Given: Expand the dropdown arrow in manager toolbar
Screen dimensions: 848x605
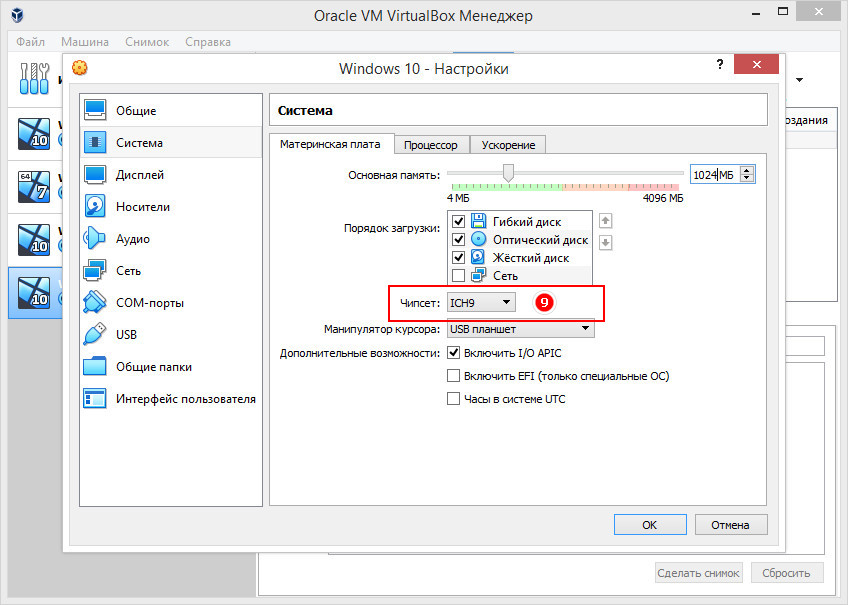Looking at the screenshot, I should (x=799, y=80).
